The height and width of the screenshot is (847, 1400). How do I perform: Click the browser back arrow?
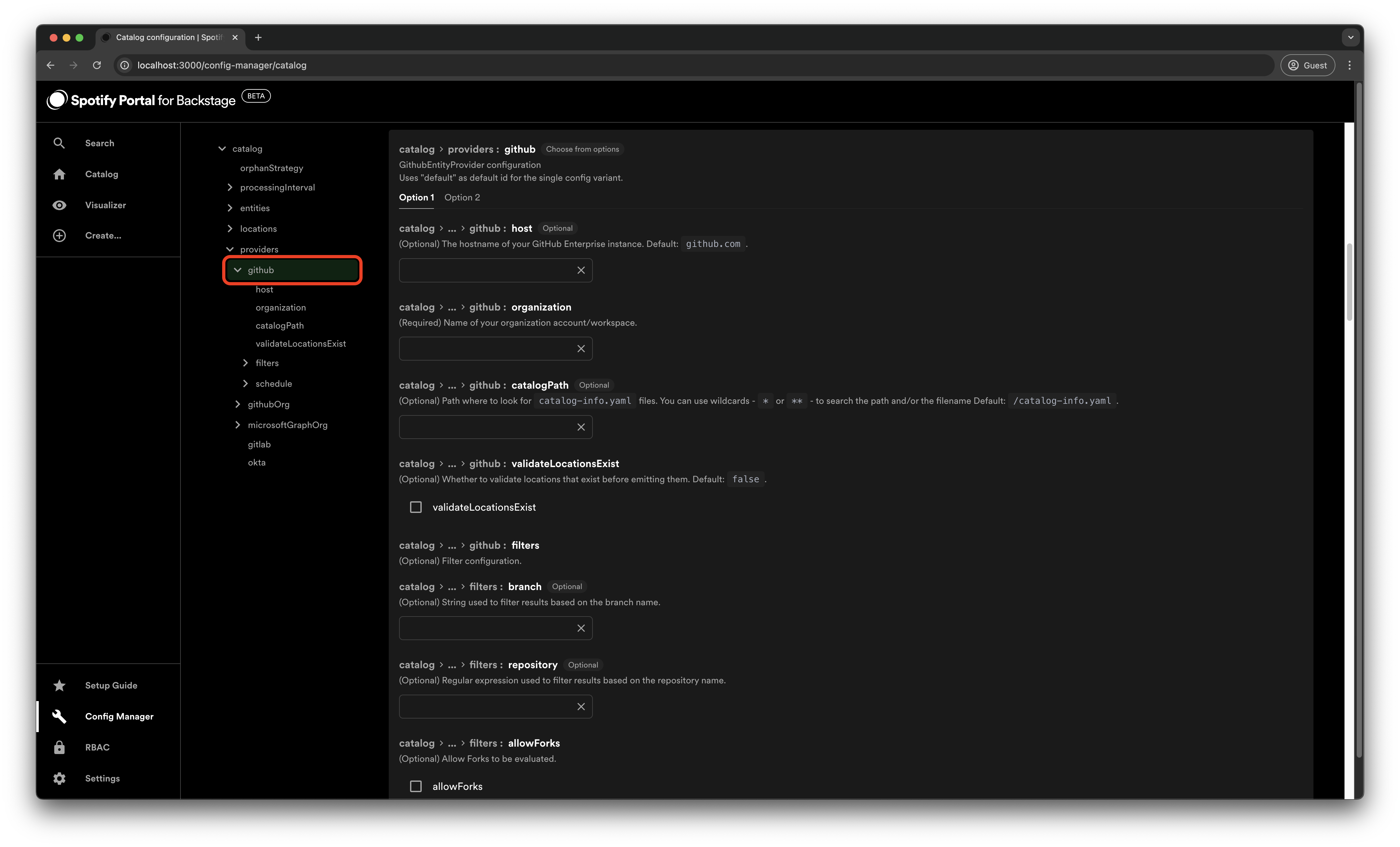point(51,65)
